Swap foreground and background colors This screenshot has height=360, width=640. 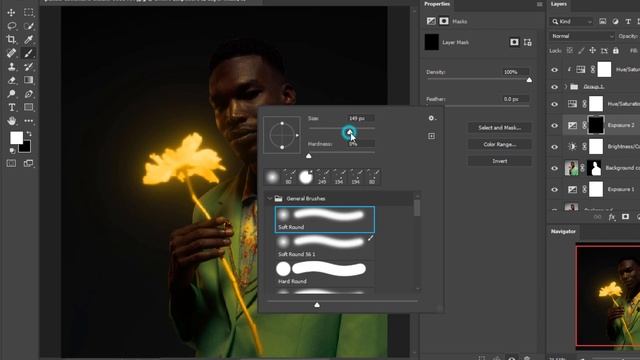point(29,134)
